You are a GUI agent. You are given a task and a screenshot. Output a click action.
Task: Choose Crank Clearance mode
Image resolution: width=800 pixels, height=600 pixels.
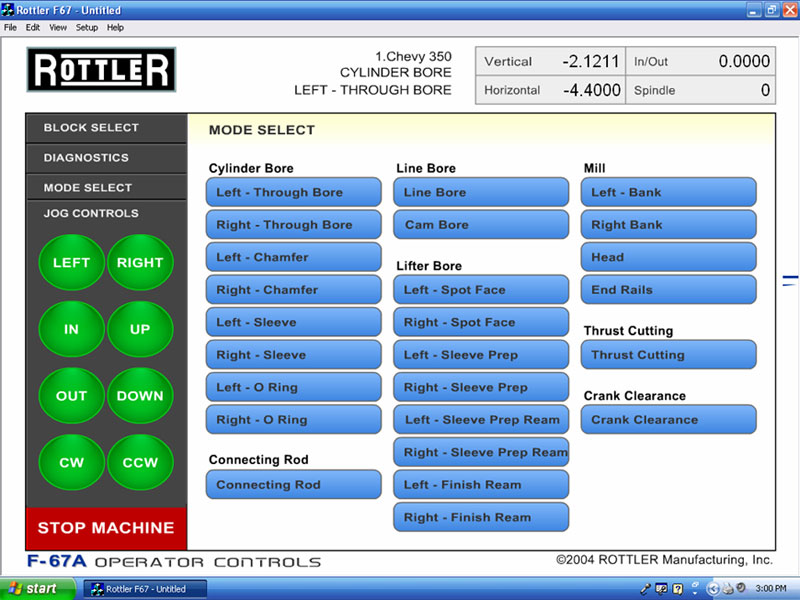pyautogui.click(x=668, y=420)
